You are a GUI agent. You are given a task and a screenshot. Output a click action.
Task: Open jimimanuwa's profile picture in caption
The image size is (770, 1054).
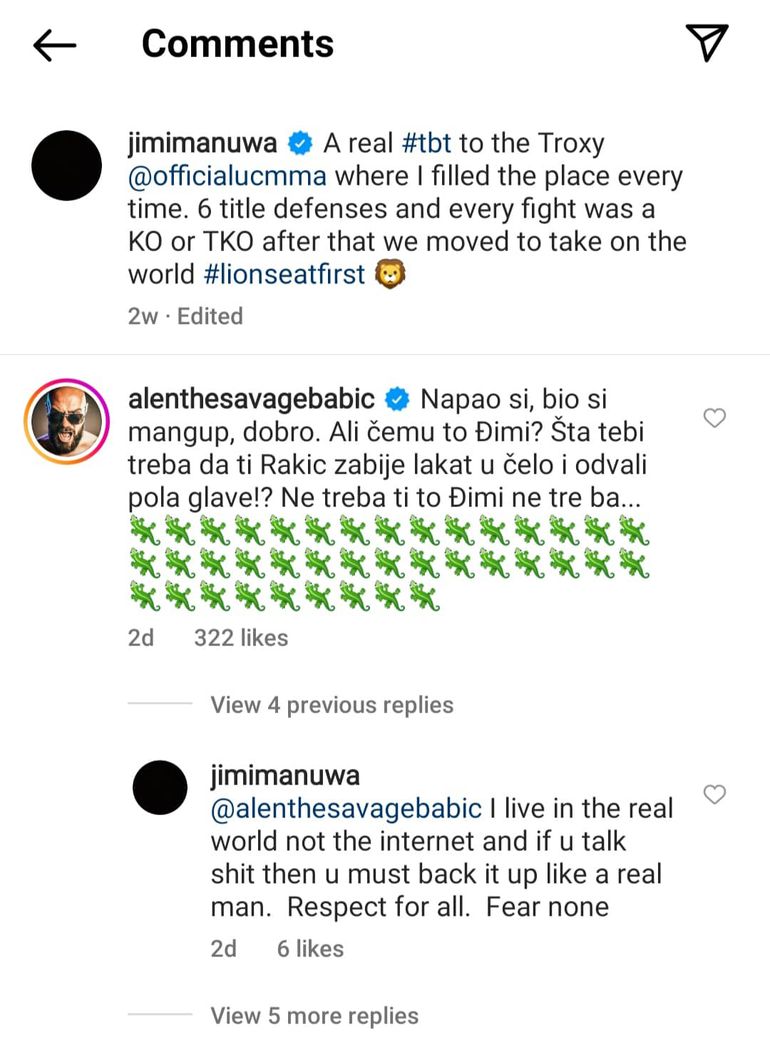click(x=67, y=165)
